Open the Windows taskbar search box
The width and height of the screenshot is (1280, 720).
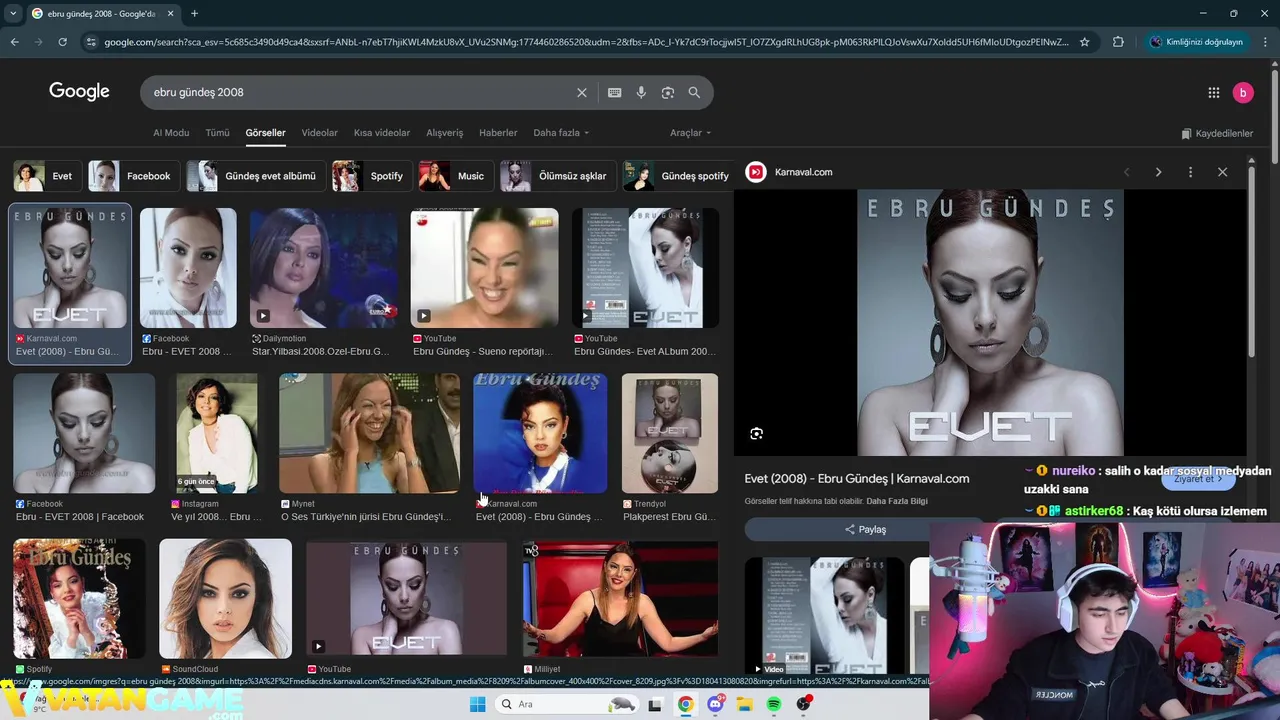(567, 704)
